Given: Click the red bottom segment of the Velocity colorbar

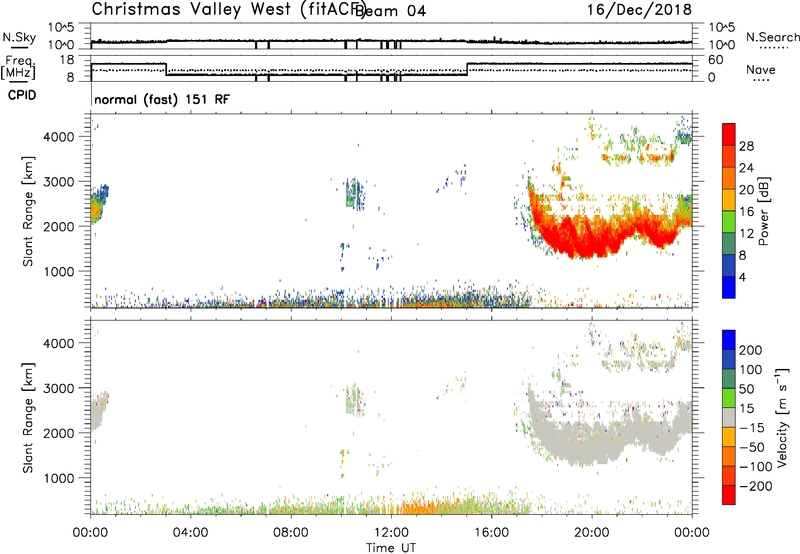Looking at the screenshot, I should [729, 495].
